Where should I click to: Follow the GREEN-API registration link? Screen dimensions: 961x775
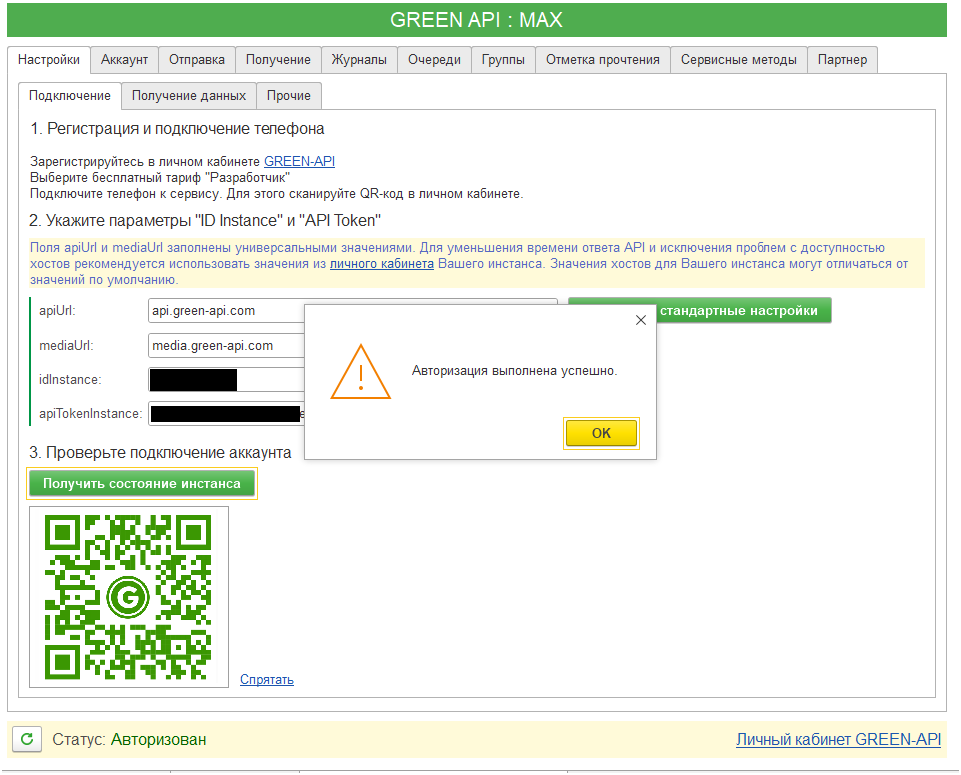point(299,161)
